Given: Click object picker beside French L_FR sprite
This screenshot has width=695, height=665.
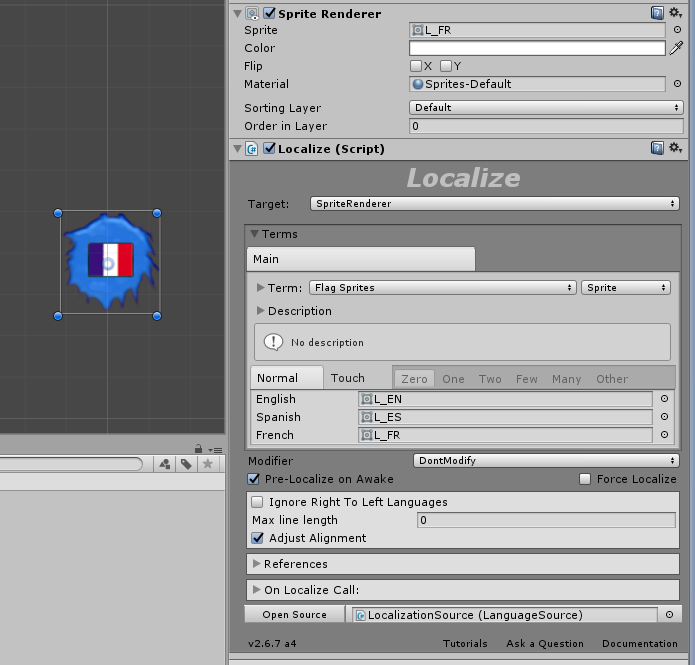Looking at the screenshot, I should click(664, 435).
